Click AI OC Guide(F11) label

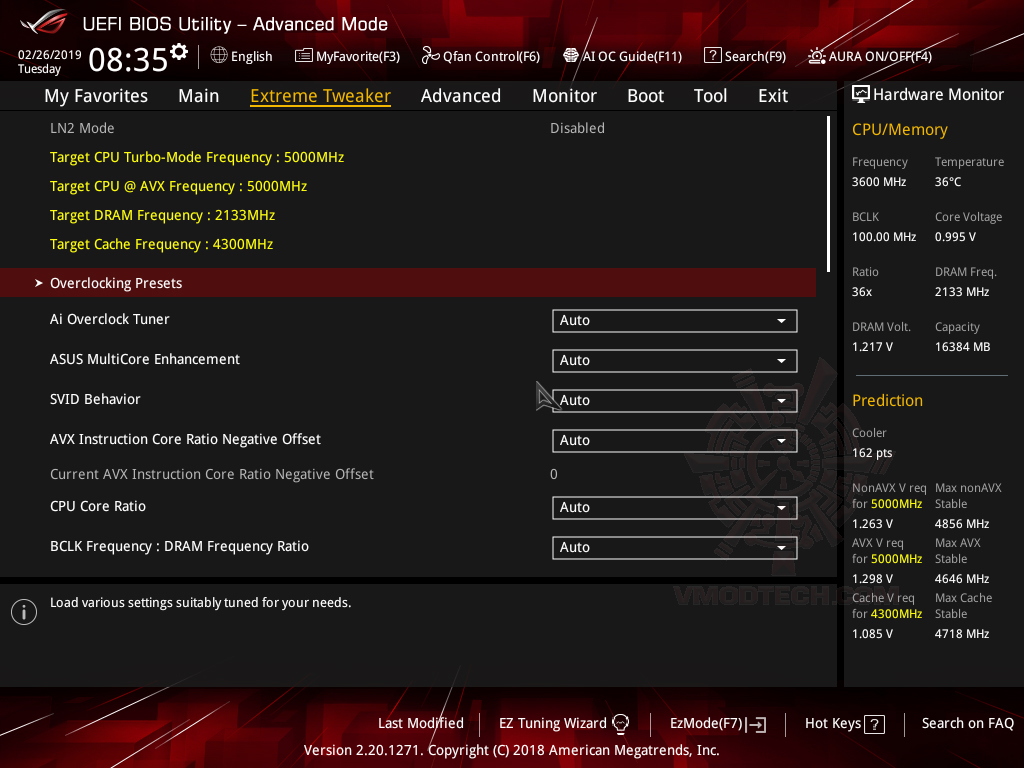pos(632,56)
